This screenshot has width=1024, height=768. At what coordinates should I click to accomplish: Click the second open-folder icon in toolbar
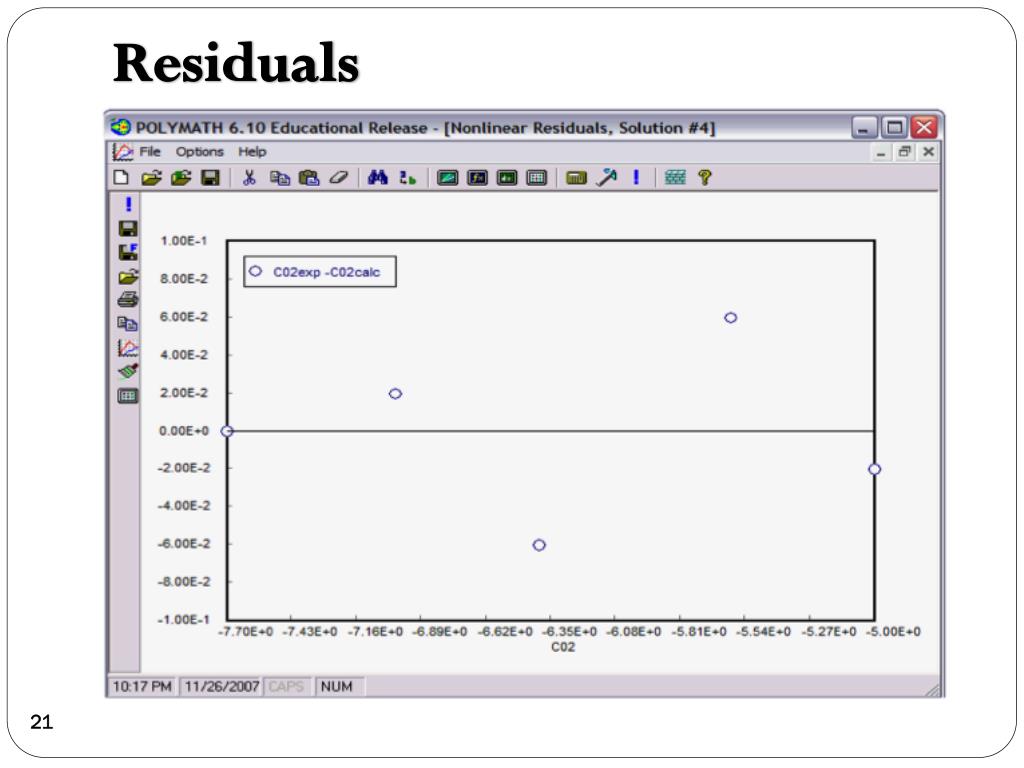coord(181,178)
